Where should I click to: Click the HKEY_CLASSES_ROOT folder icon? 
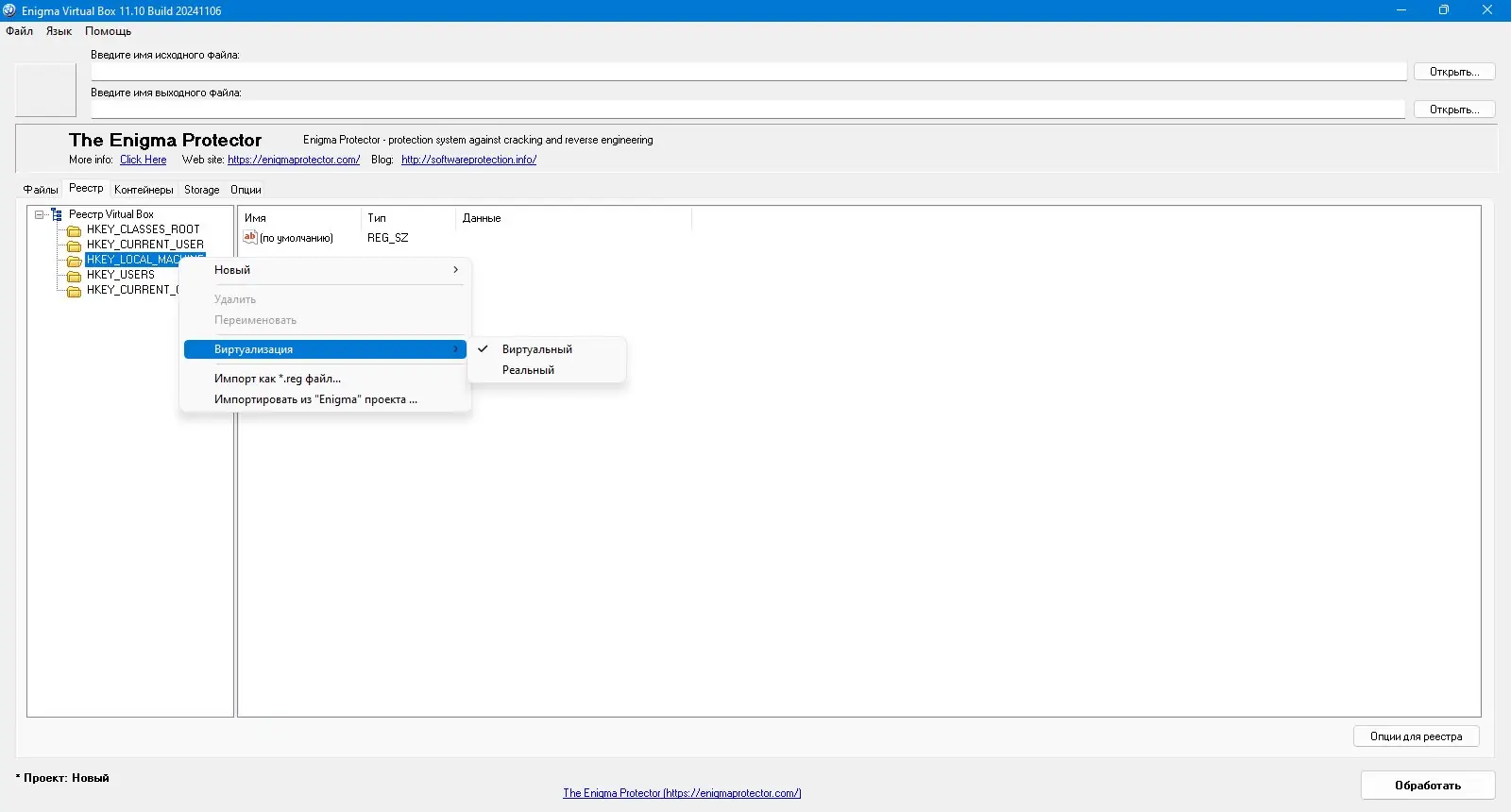(x=74, y=230)
